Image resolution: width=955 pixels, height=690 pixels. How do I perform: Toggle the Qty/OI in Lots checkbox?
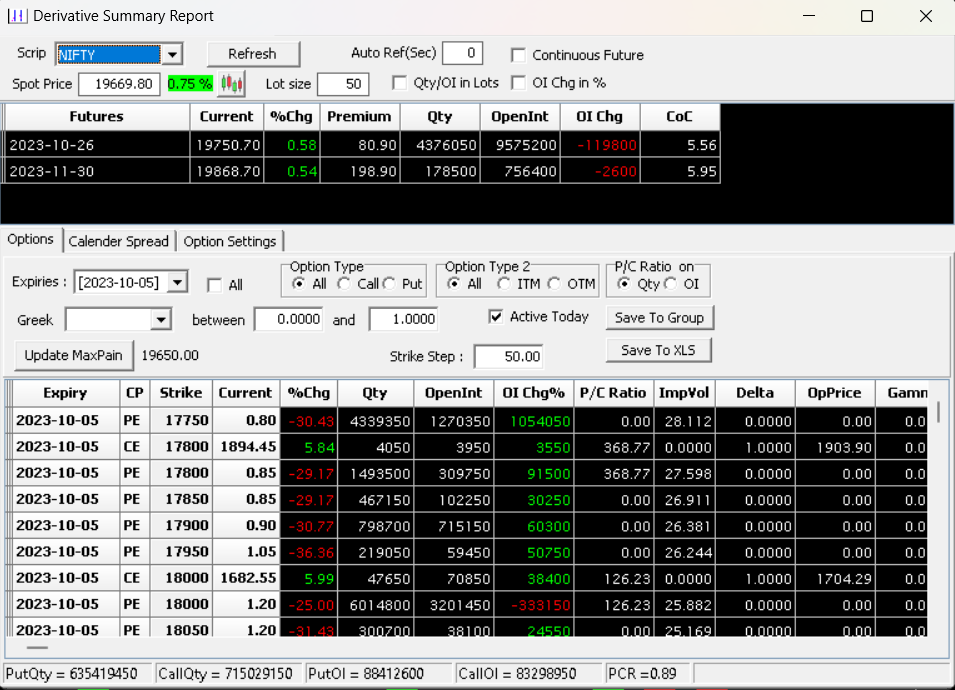pos(399,84)
